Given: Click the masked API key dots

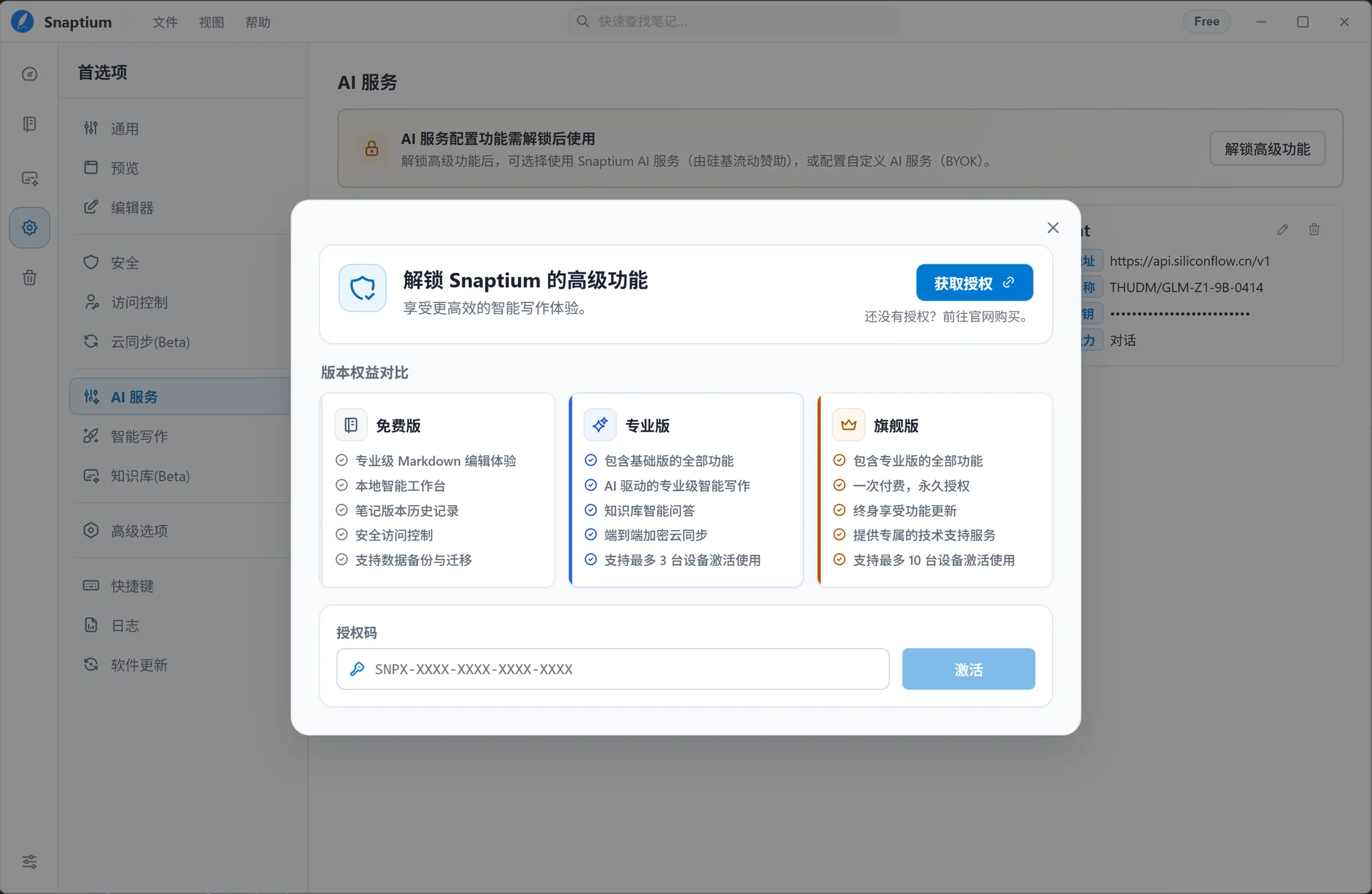Looking at the screenshot, I should 1180,314.
